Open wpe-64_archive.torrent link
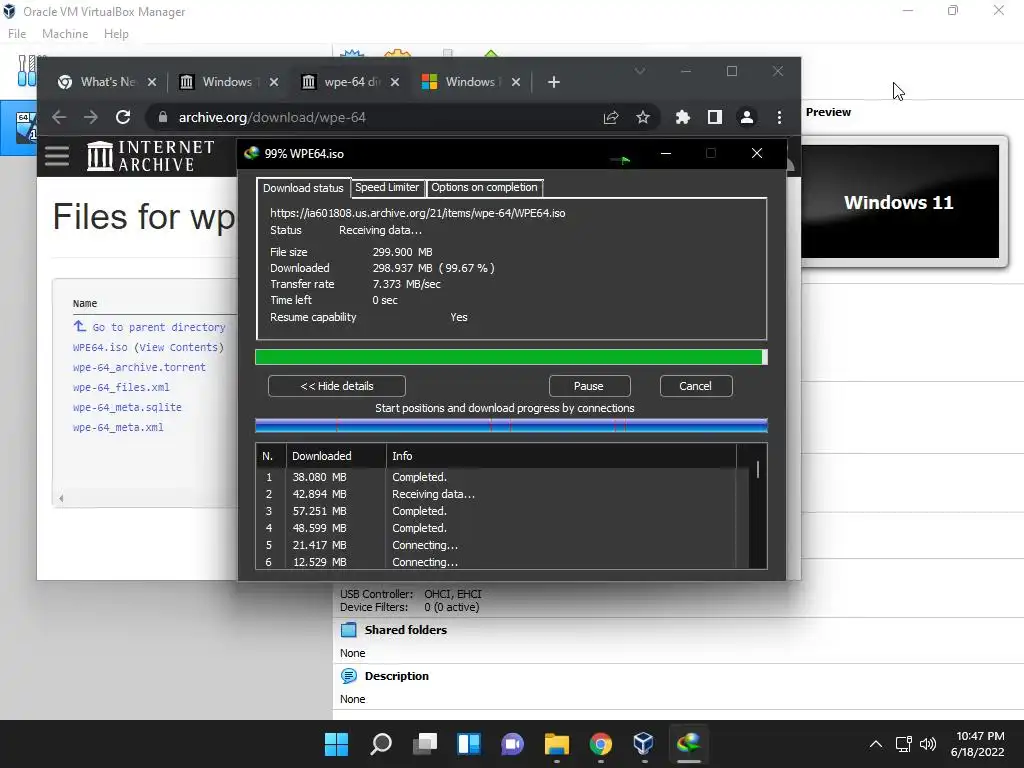Image resolution: width=1024 pixels, height=768 pixels. (139, 368)
